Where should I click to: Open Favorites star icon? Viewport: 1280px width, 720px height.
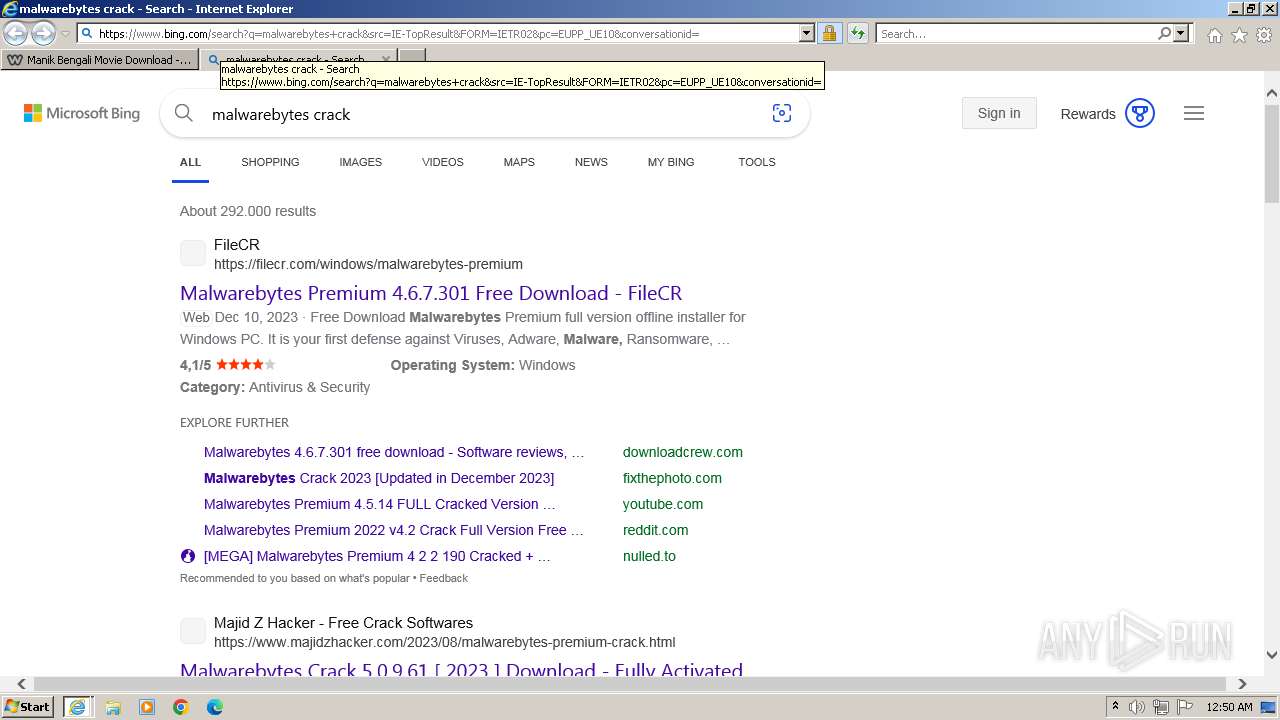[1239, 35]
